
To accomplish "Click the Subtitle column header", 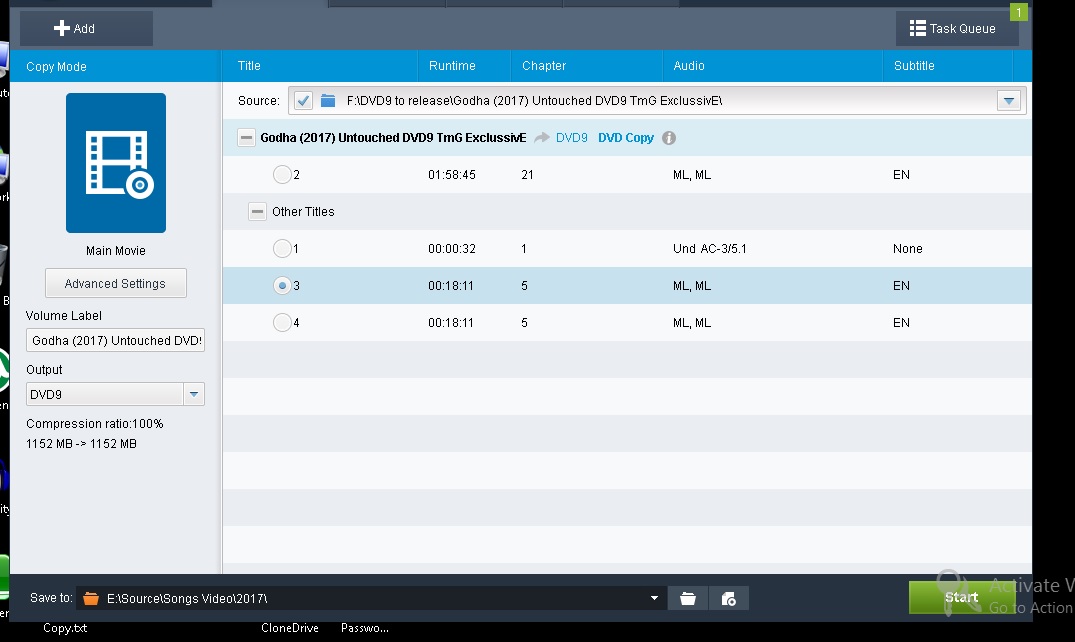I will 914,66.
